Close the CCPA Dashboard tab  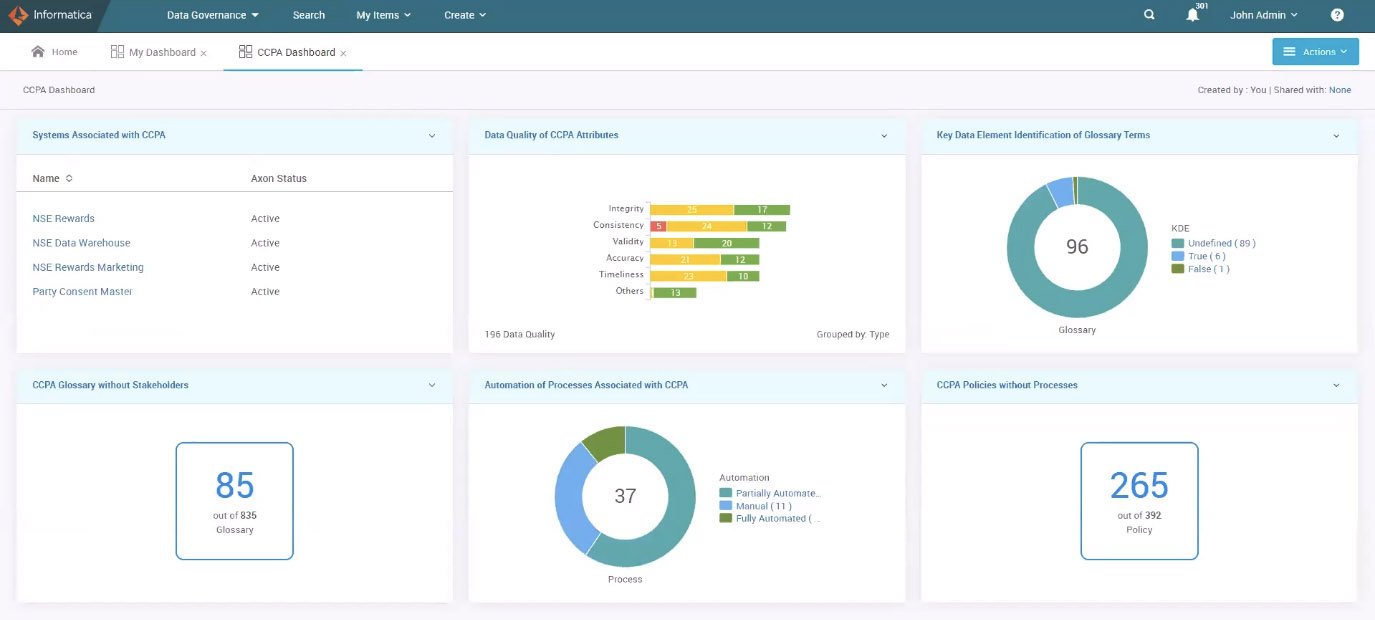click(x=343, y=53)
